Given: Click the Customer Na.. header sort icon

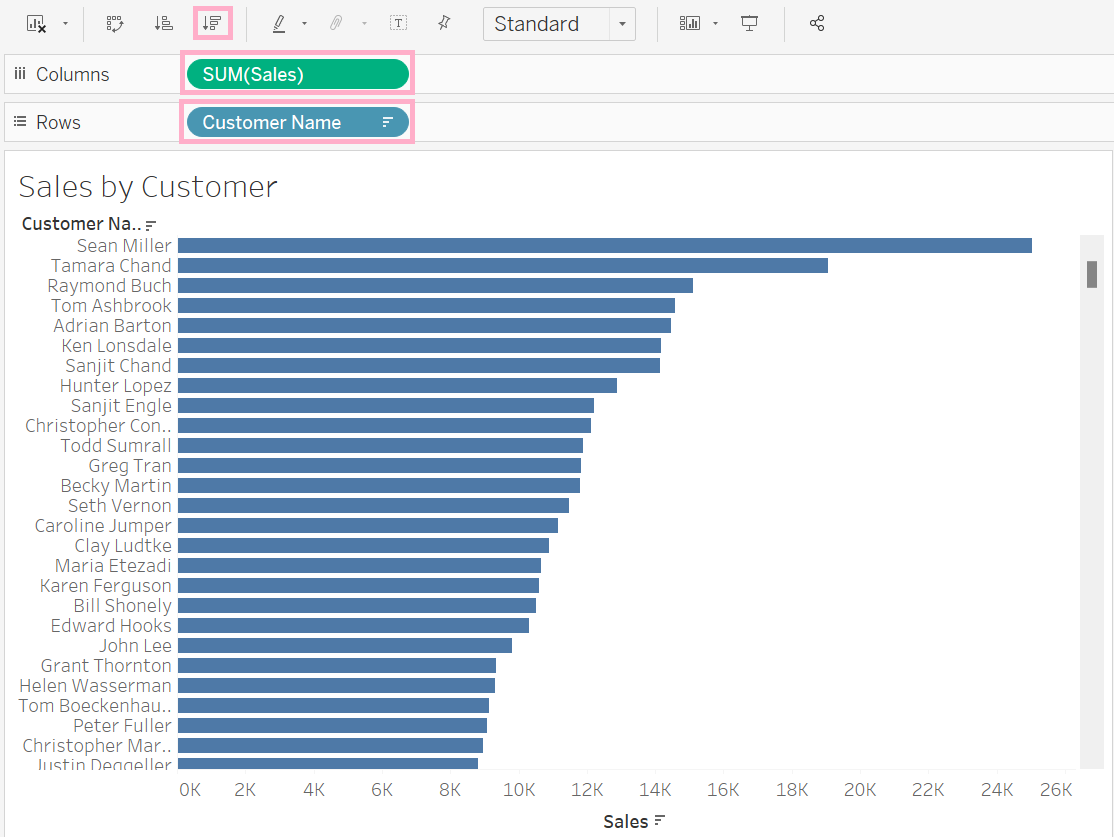Looking at the screenshot, I should coord(151,225).
